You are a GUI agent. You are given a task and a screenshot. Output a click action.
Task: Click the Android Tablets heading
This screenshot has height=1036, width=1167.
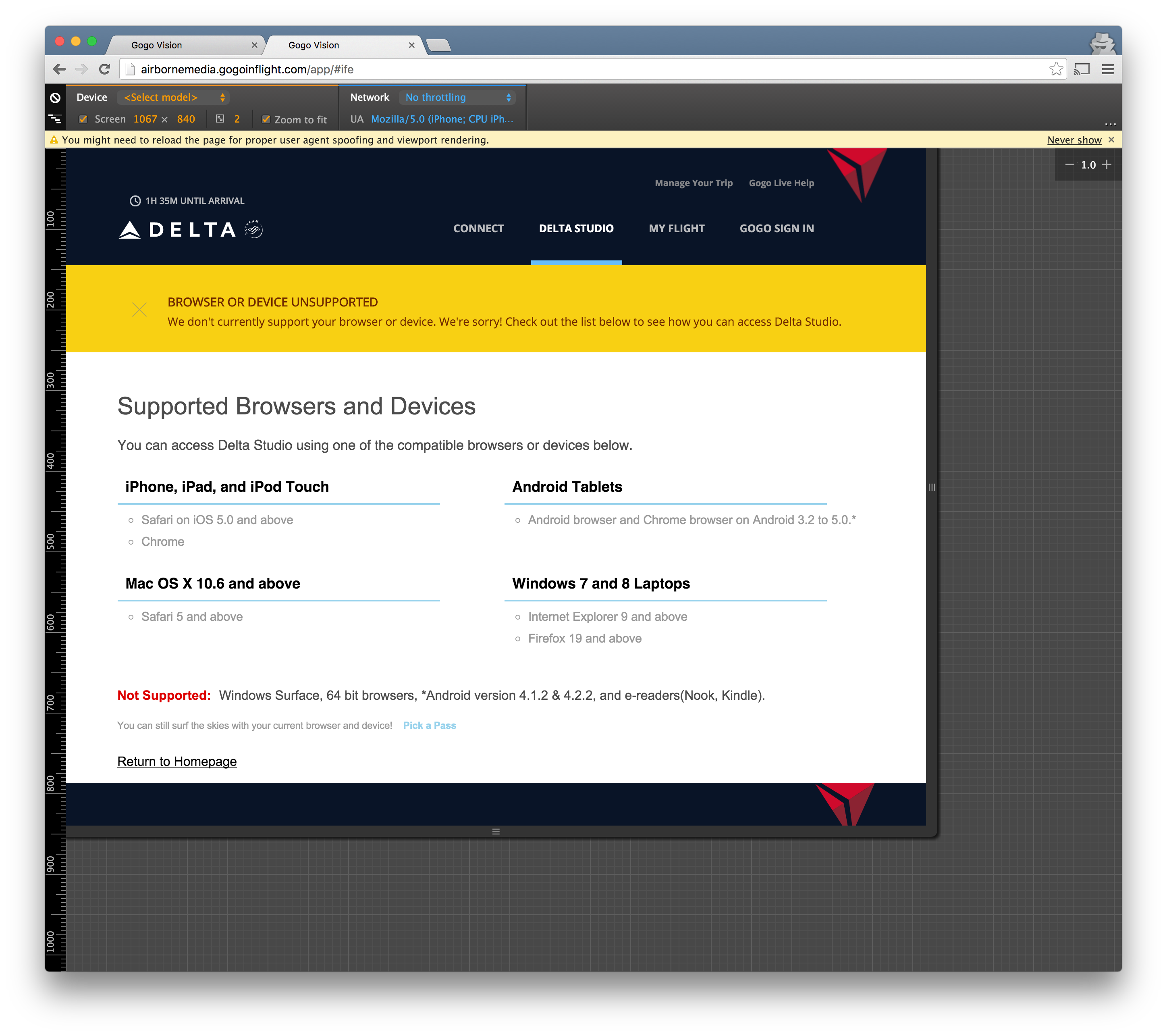coord(567,487)
